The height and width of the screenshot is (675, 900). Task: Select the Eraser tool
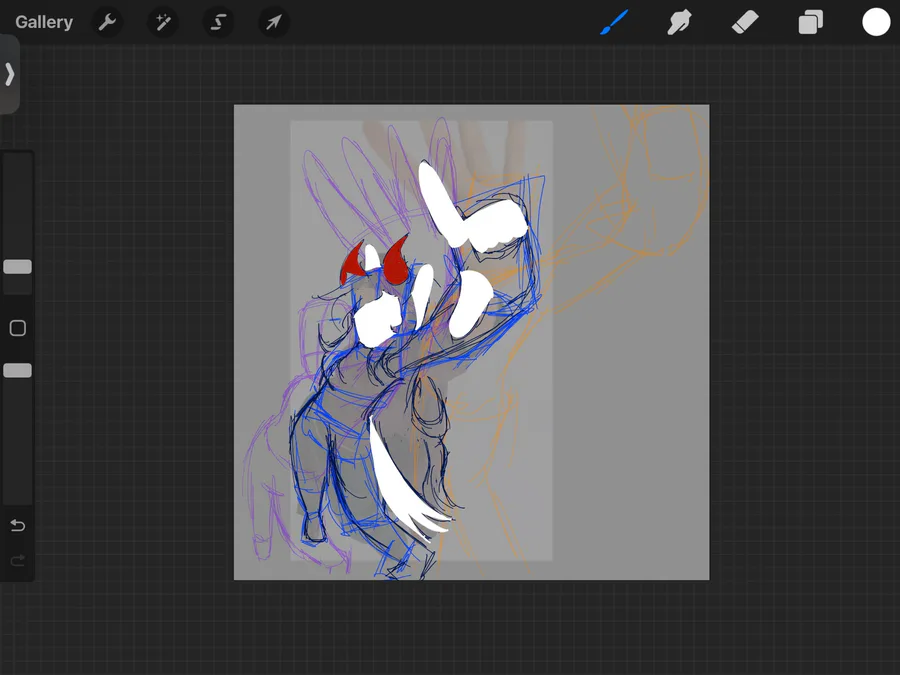coord(745,22)
